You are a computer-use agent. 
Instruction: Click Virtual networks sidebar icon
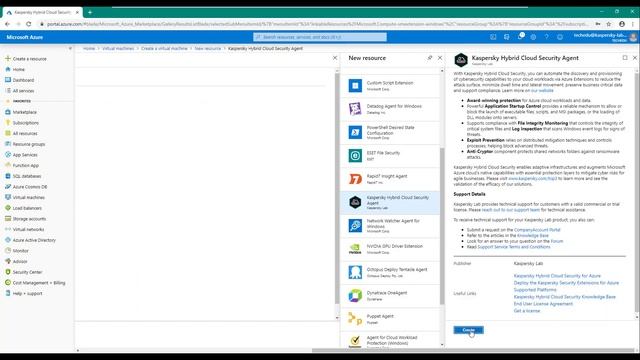click(x=8, y=229)
